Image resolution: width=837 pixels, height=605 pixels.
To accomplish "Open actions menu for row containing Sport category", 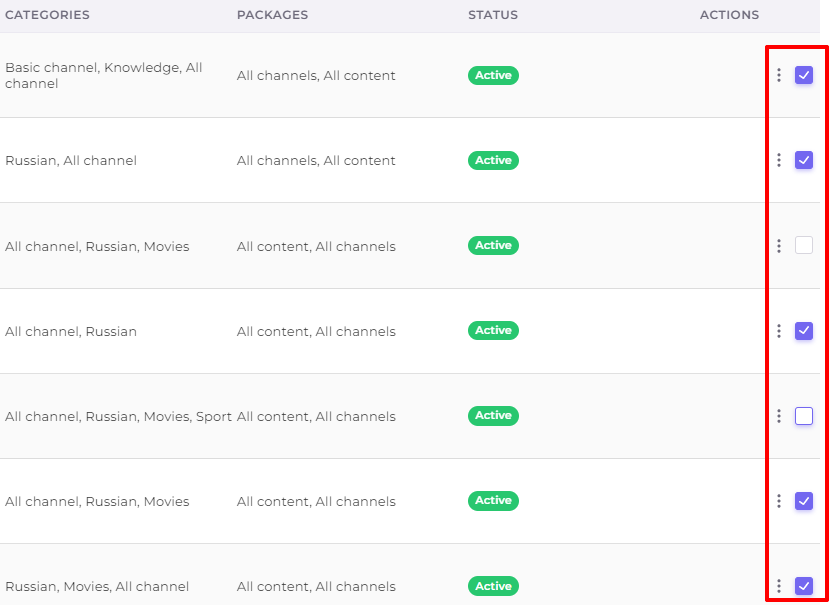I will [779, 416].
